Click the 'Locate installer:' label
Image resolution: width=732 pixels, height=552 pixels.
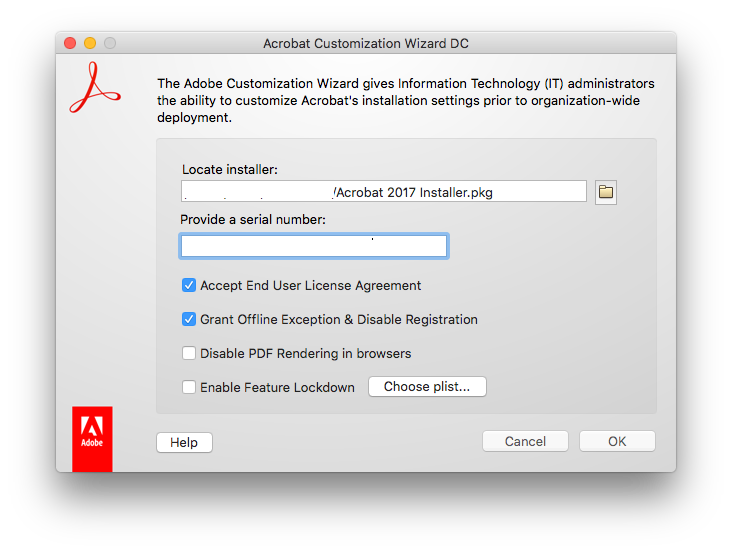click(x=230, y=170)
